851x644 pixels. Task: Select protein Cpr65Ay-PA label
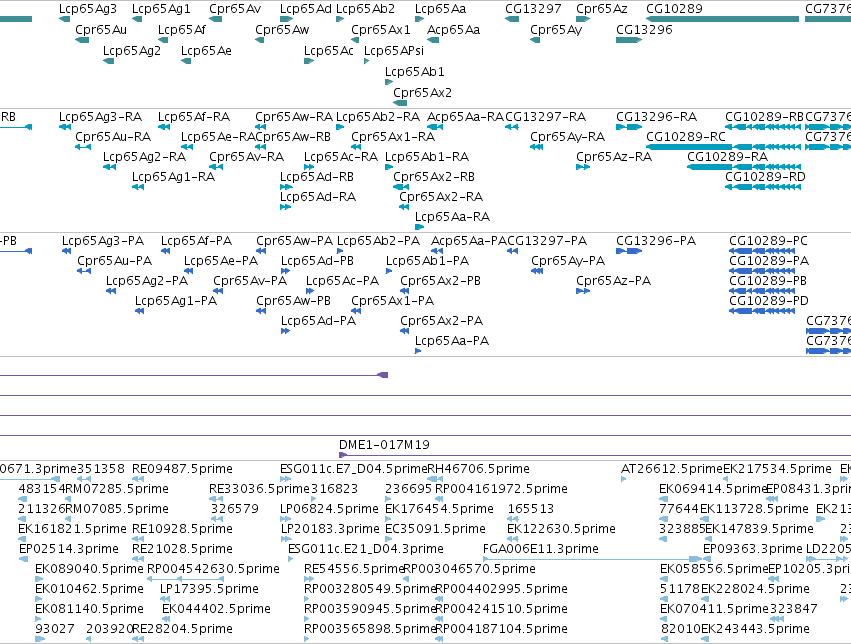tap(568, 261)
